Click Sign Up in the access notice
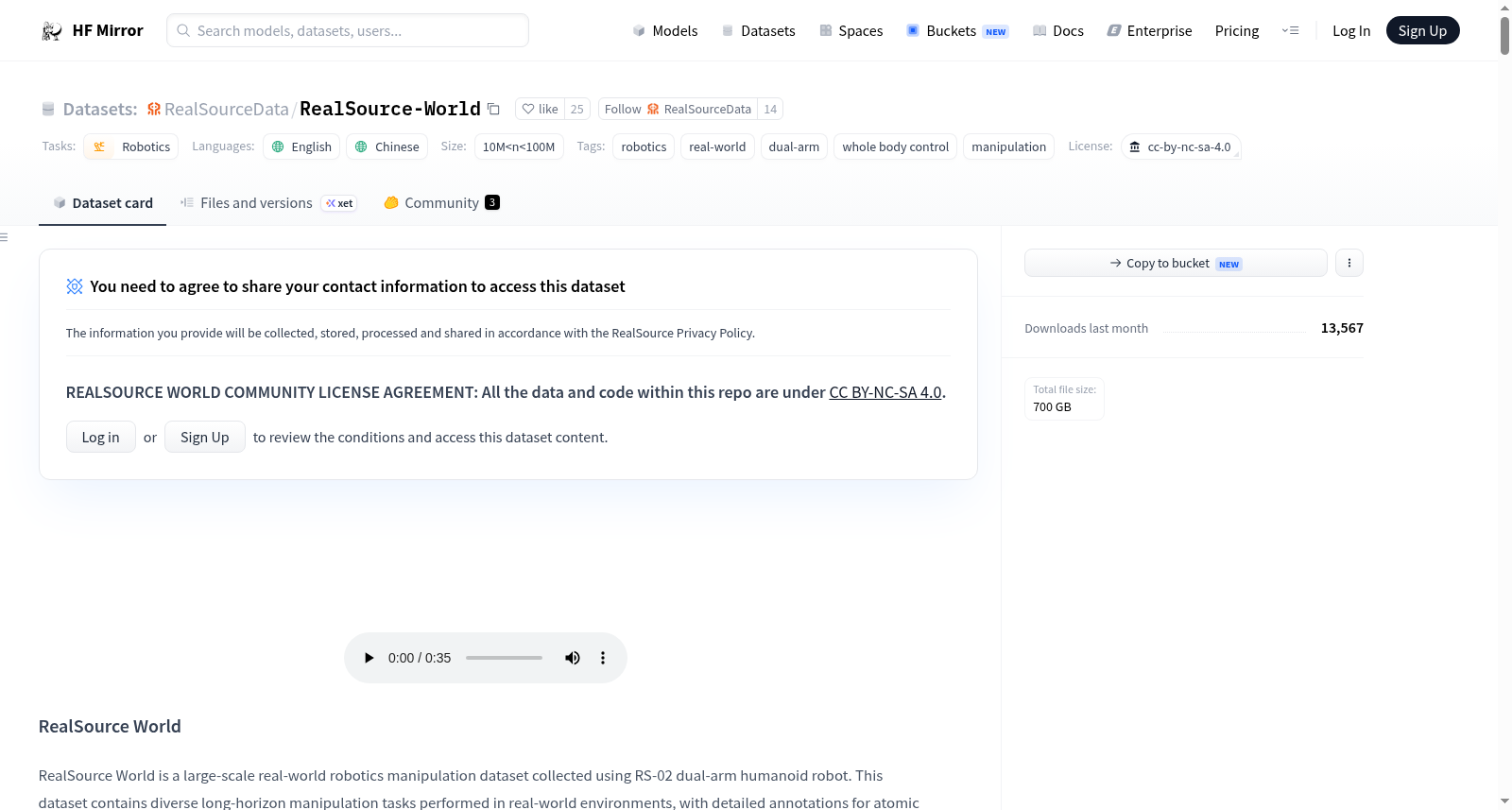This screenshot has height=810, width=1512. pos(205,437)
